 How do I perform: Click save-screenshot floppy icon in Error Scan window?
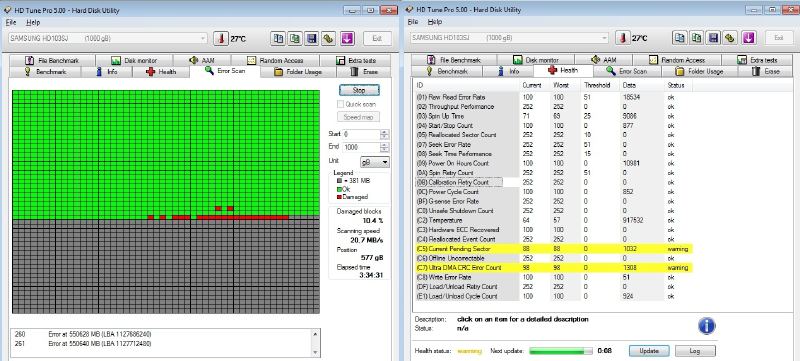(312, 38)
